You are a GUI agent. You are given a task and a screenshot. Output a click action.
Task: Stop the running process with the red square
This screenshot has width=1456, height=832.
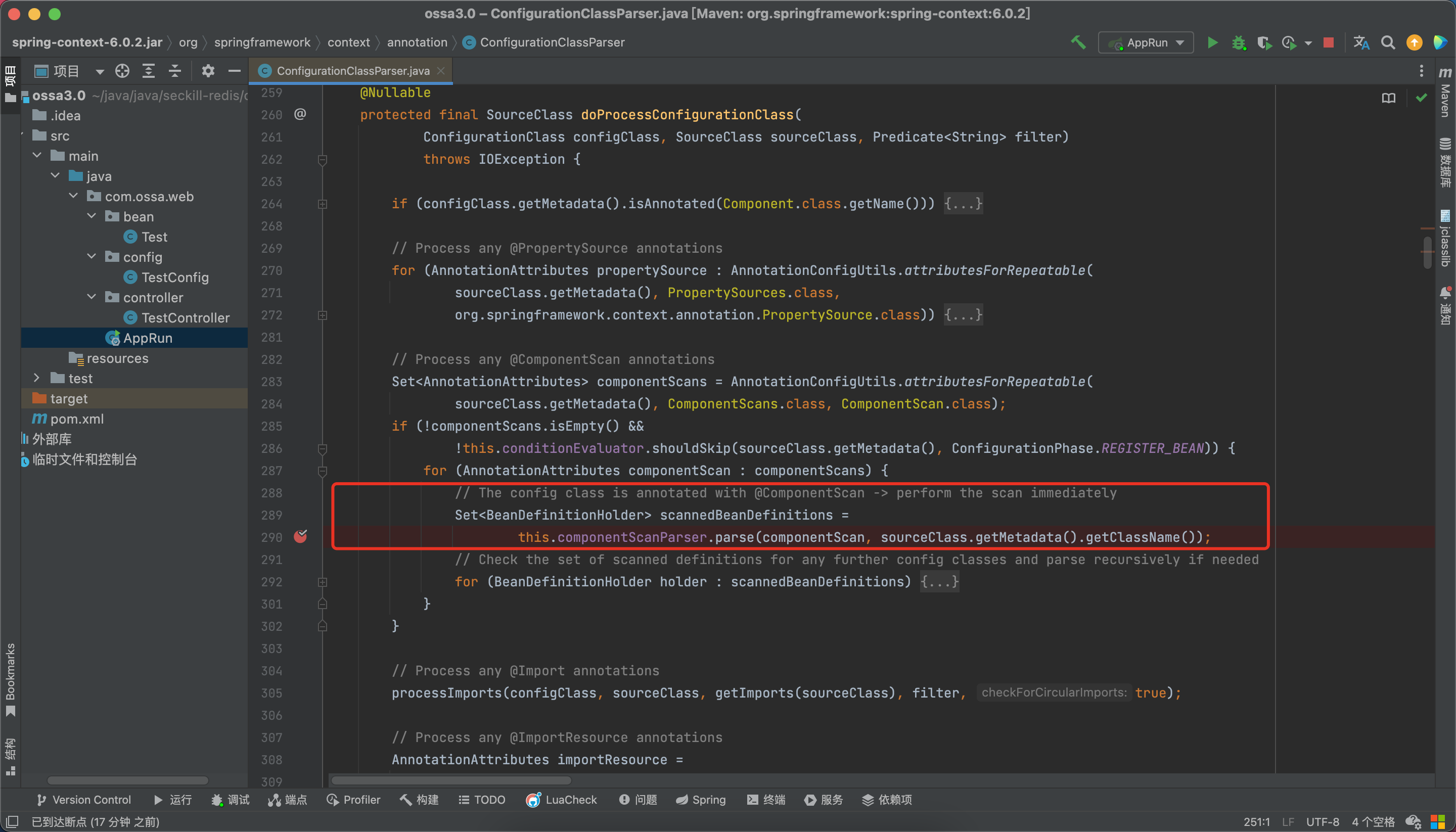tap(1329, 43)
